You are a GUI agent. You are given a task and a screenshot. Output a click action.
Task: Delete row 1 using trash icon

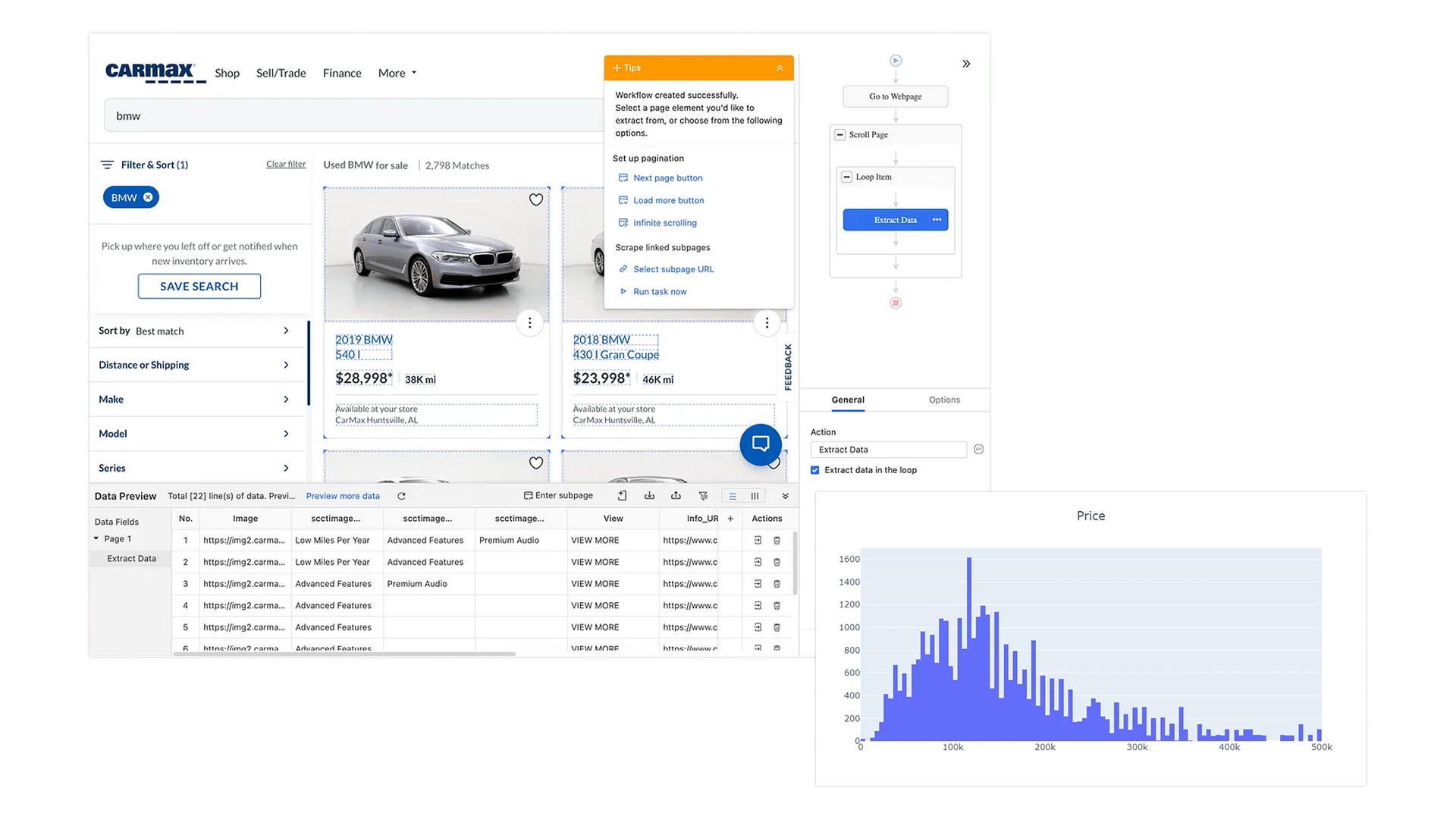point(777,541)
